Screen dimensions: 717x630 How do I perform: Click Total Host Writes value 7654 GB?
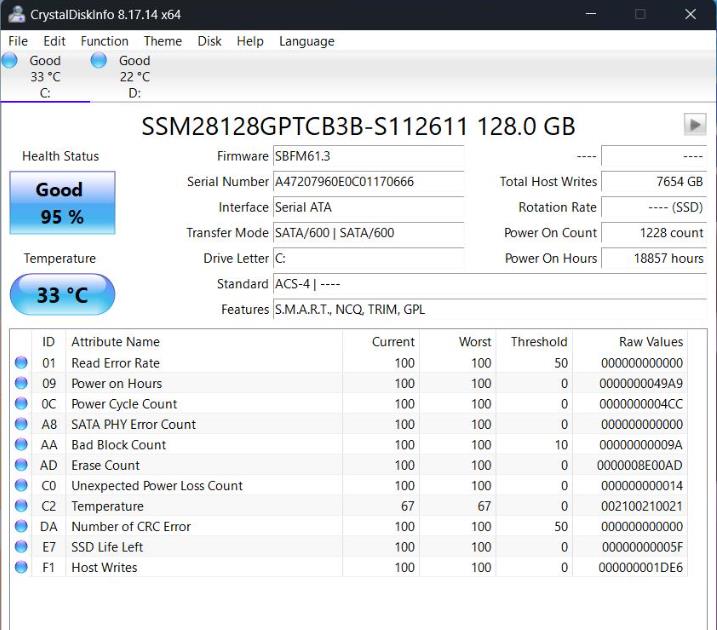pos(654,182)
